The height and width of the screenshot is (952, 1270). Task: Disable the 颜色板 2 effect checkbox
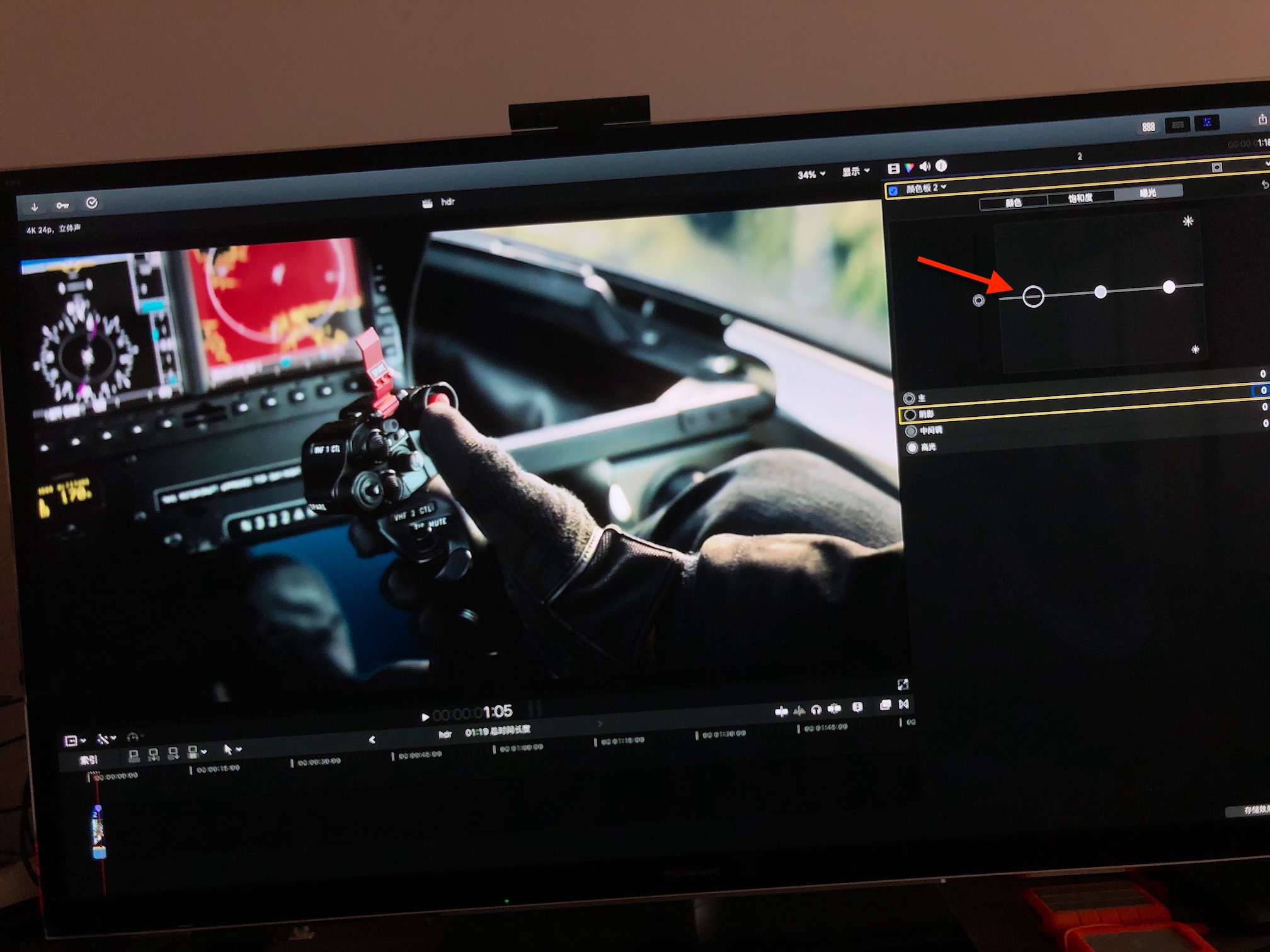pyautogui.click(x=893, y=191)
